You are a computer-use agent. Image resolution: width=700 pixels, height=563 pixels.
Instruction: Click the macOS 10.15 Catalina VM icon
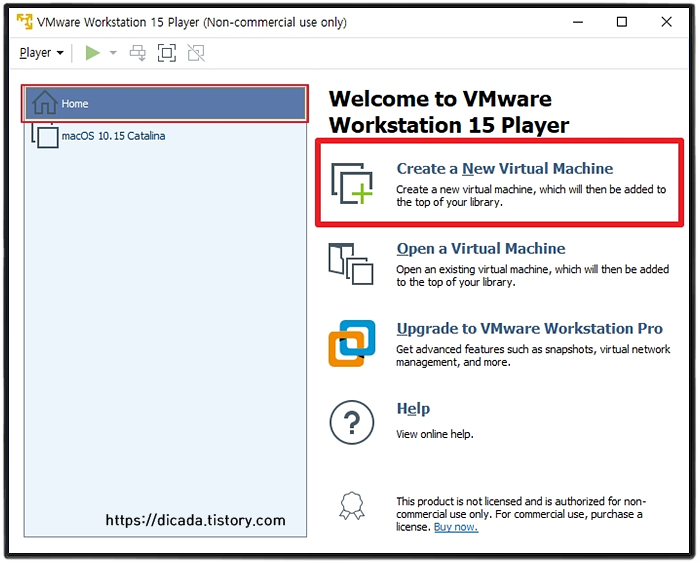(45, 136)
